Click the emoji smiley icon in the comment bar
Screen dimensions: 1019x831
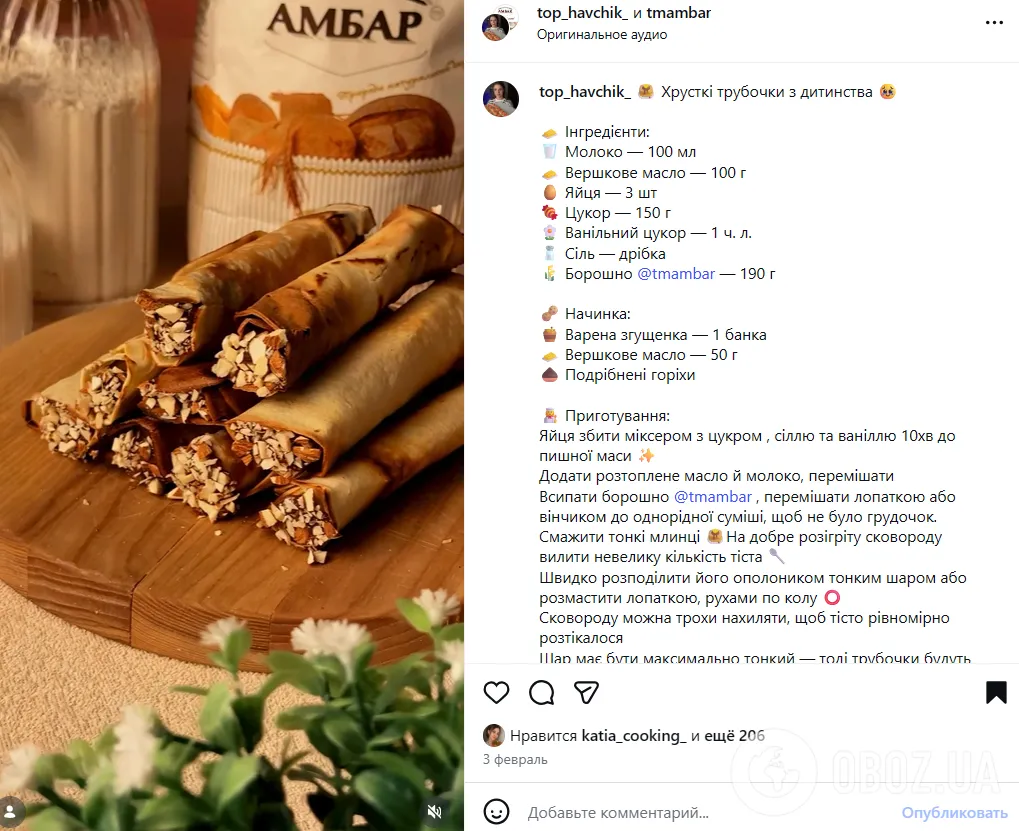coord(497,812)
